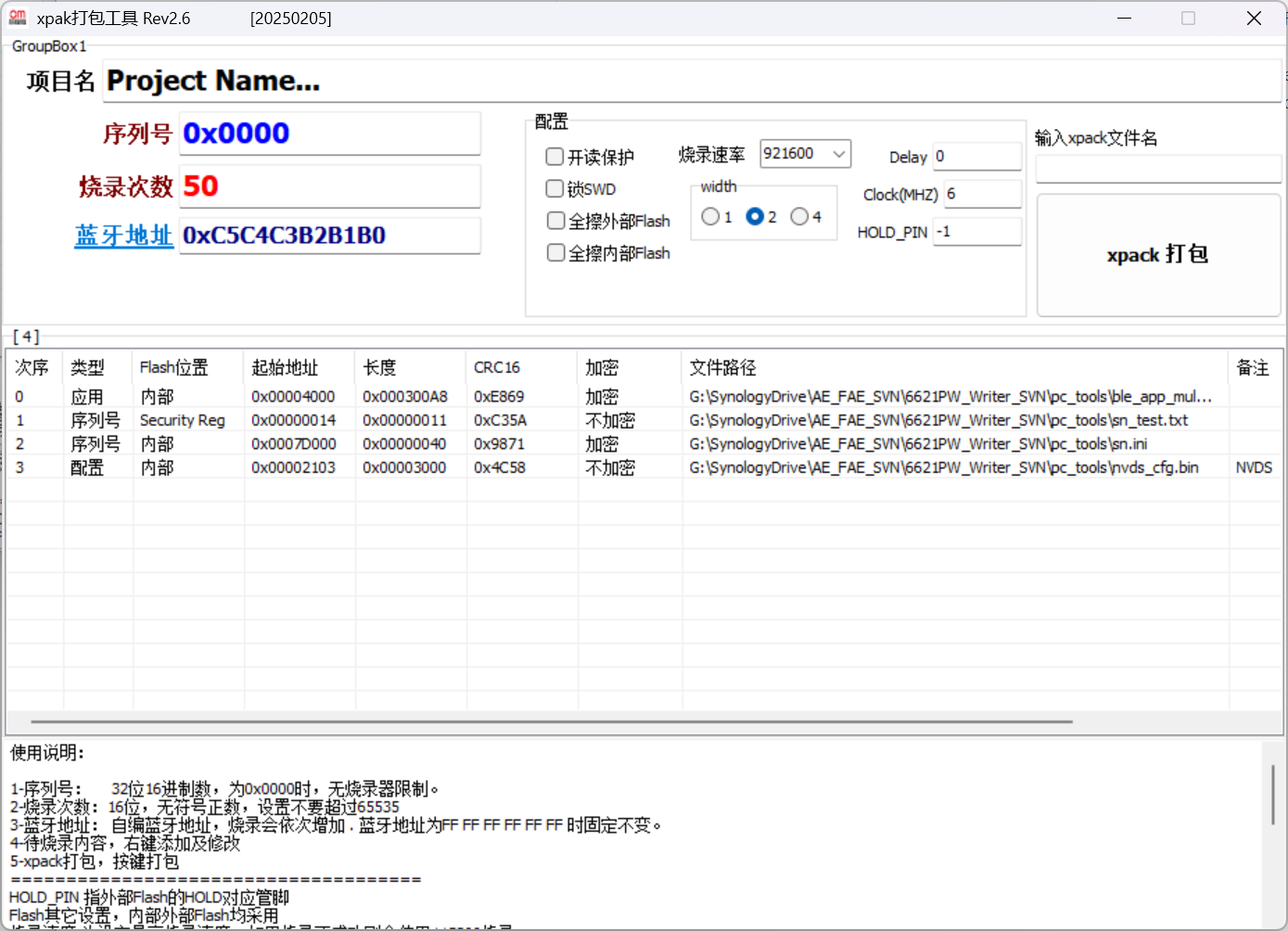Open the 烧录速率 baud rate dropdown

pos(838,154)
